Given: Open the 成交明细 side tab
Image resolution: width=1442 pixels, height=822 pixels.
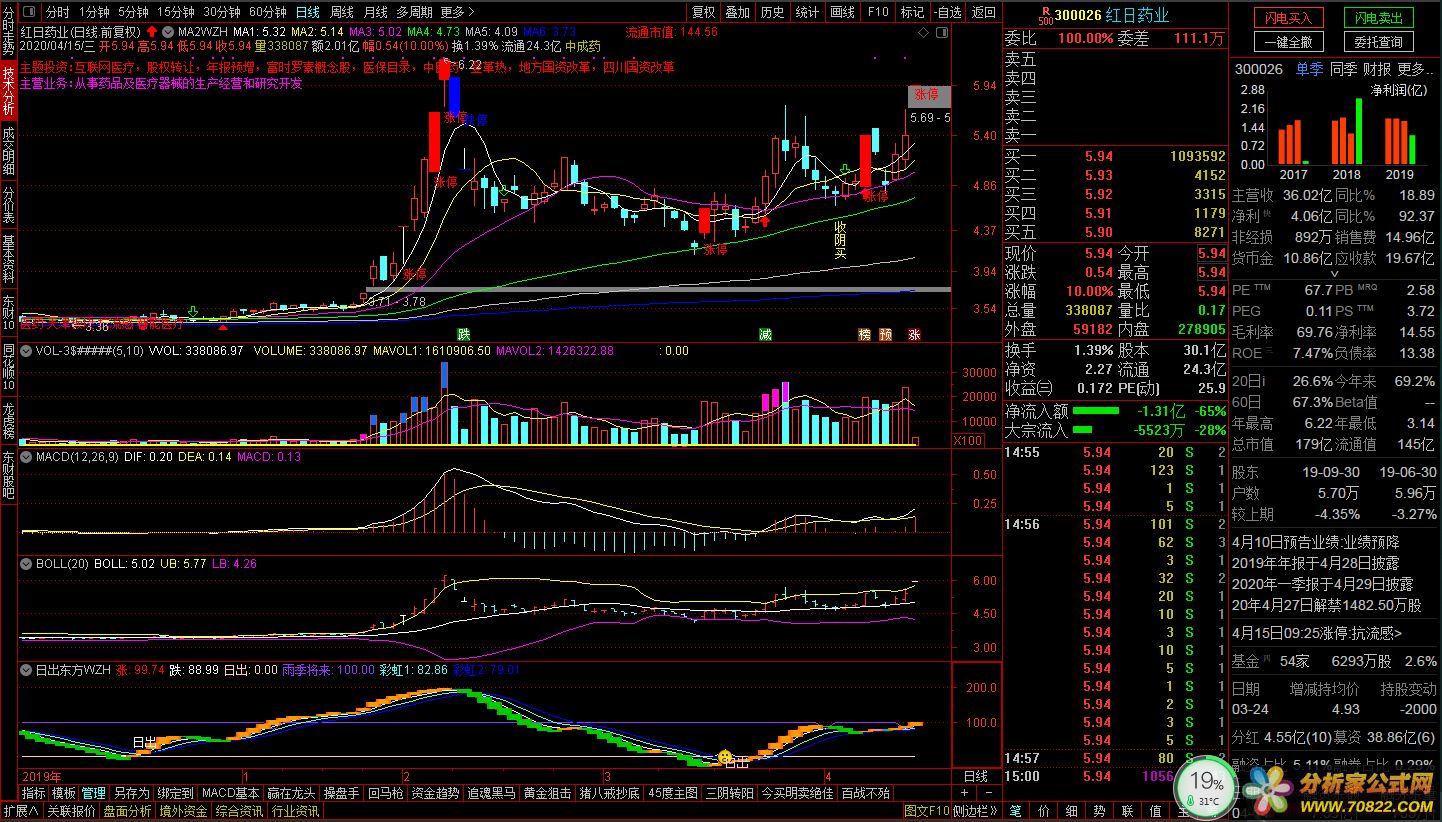Looking at the screenshot, I should 8,151.
